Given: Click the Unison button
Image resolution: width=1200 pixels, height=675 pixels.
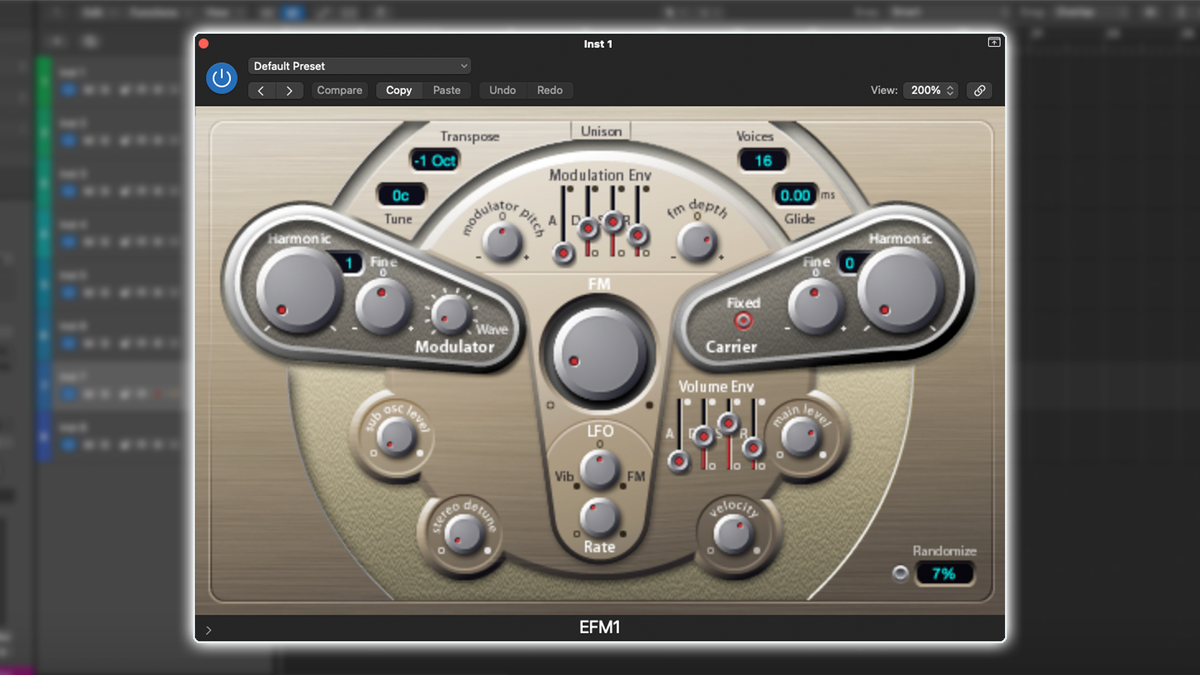Looking at the screenshot, I should pyautogui.click(x=600, y=130).
